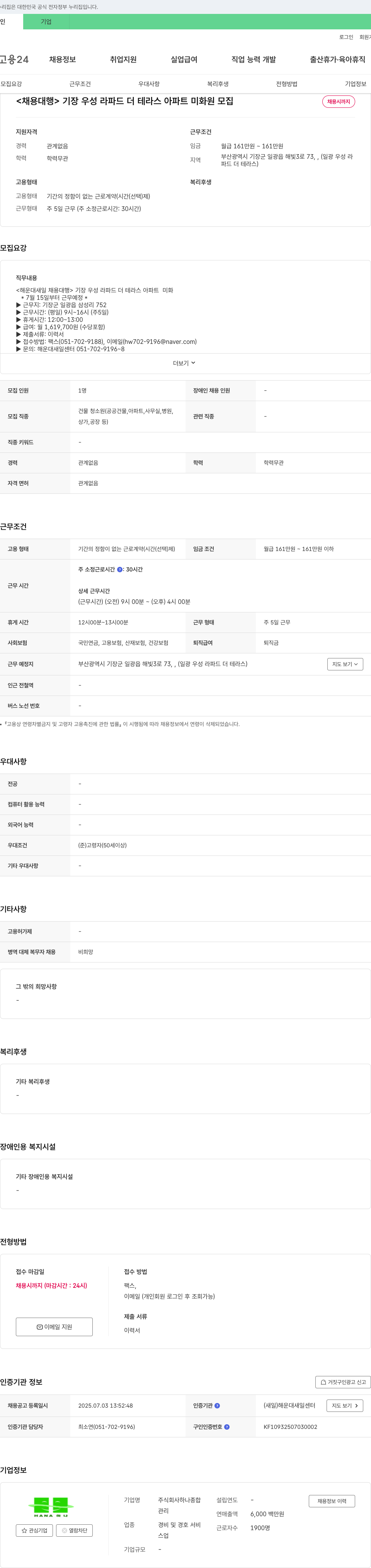Open the 직업 능력 개발 menu
This screenshot has height=1568, width=371.
(254, 59)
